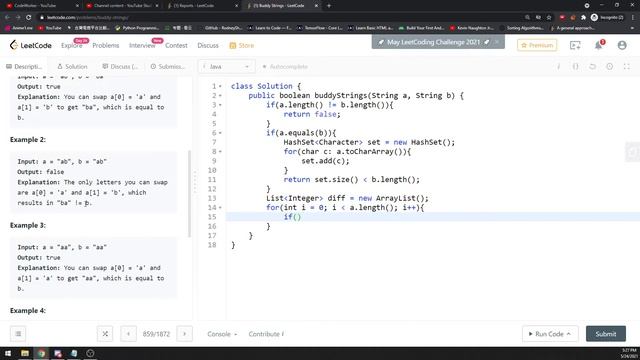Click the 859/1872 problem counter
The image size is (640, 360).
(x=156, y=334)
